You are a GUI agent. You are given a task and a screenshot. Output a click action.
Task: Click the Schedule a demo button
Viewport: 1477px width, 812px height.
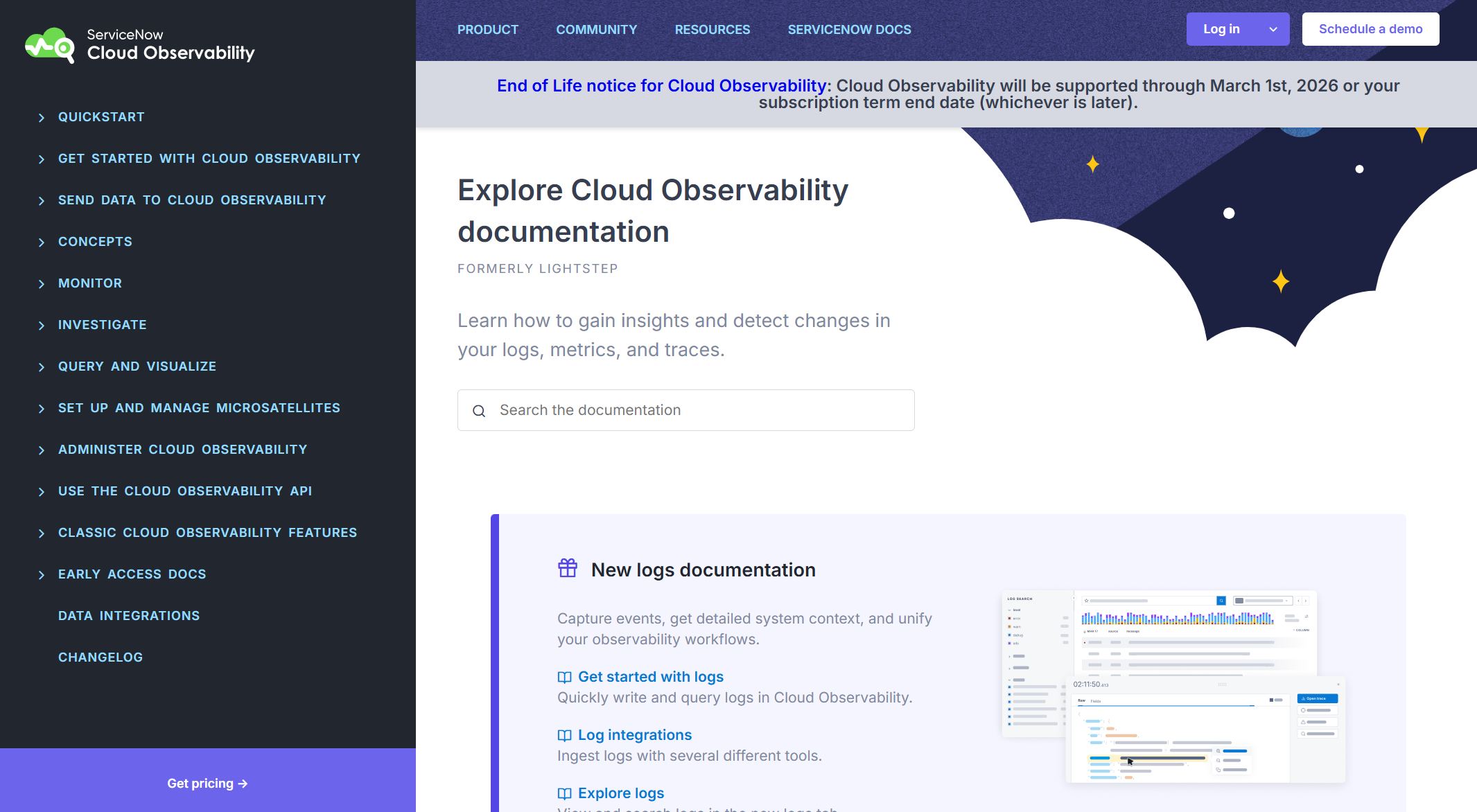(x=1370, y=29)
